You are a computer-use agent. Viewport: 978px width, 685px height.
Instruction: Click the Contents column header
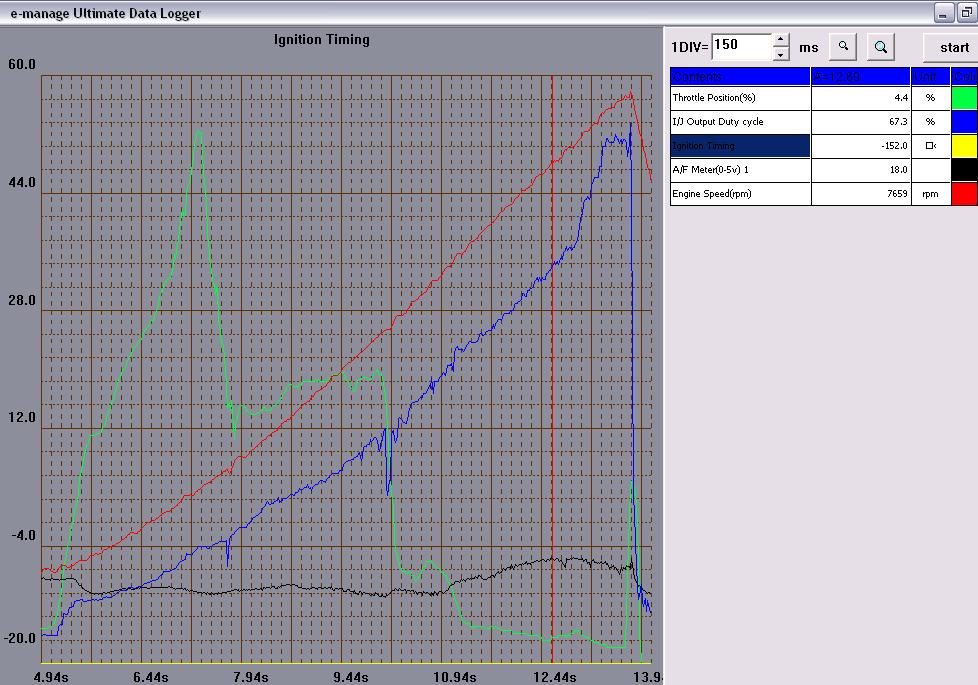740,76
